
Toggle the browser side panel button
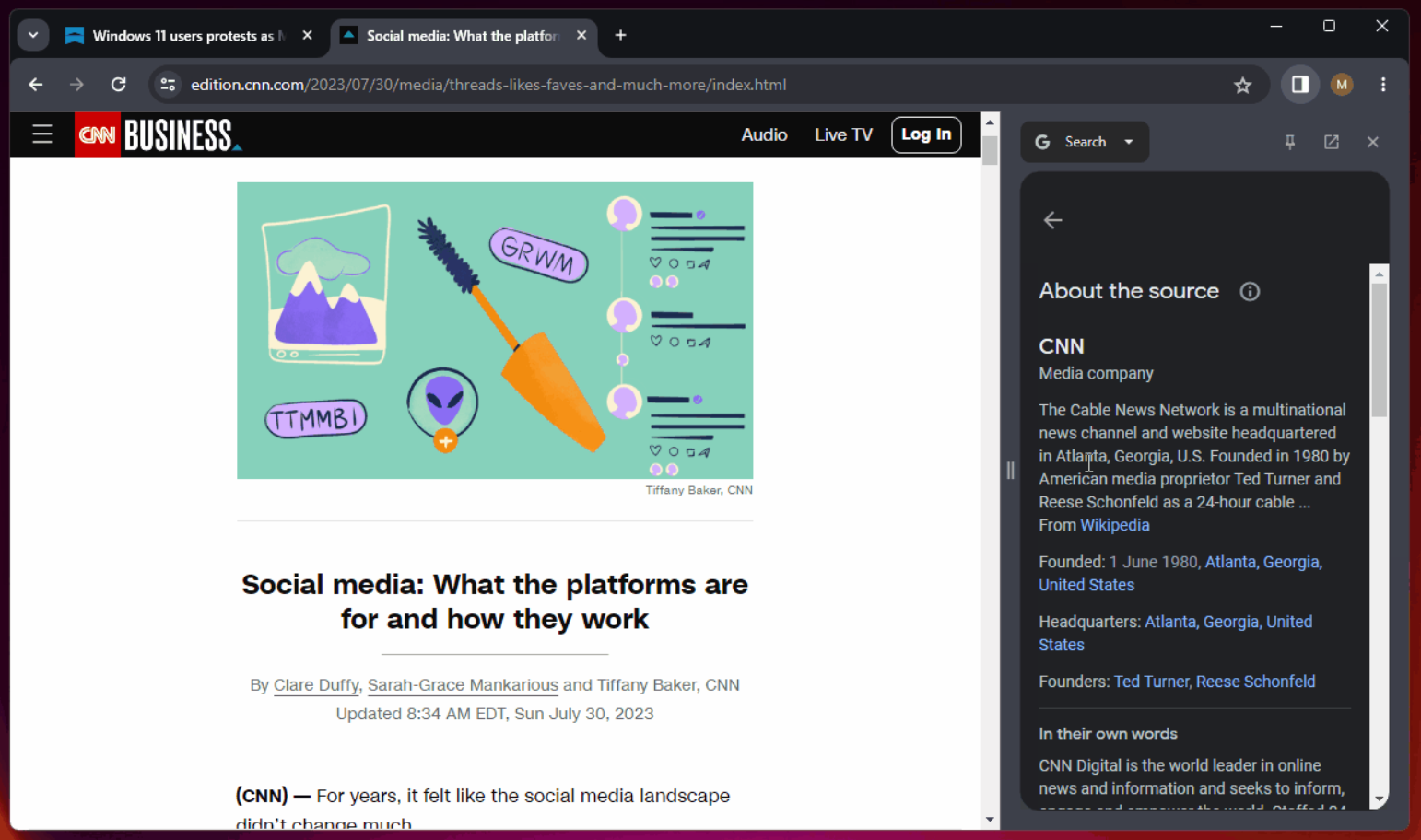1300,85
